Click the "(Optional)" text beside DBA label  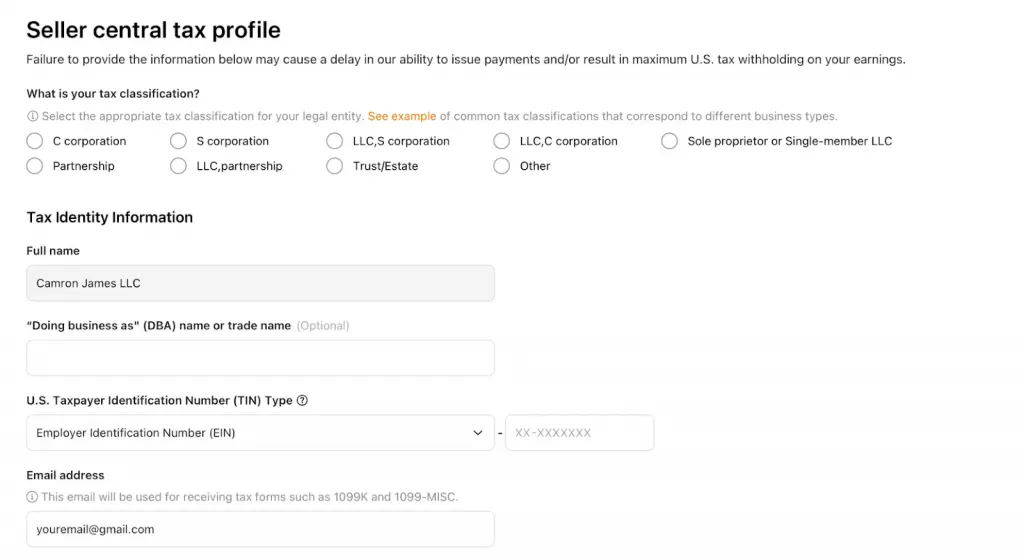(323, 326)
